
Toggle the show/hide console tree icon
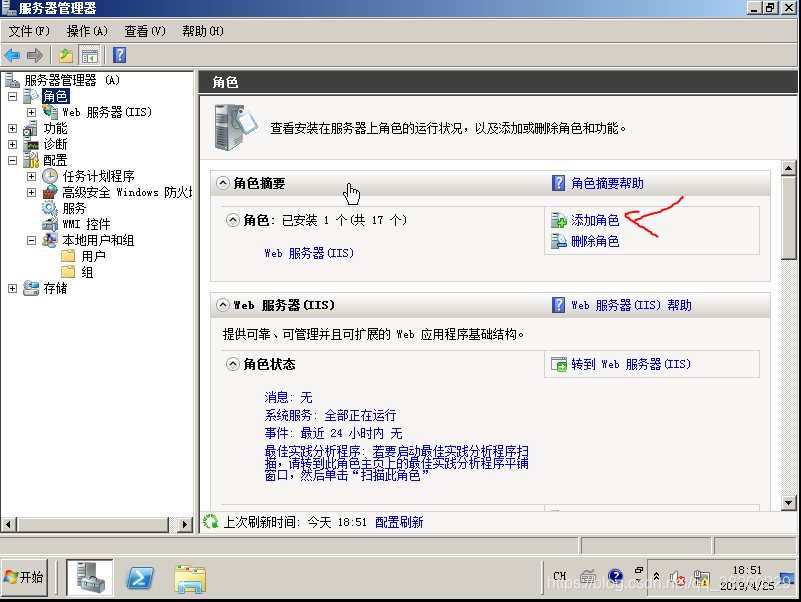click(89, 55)
